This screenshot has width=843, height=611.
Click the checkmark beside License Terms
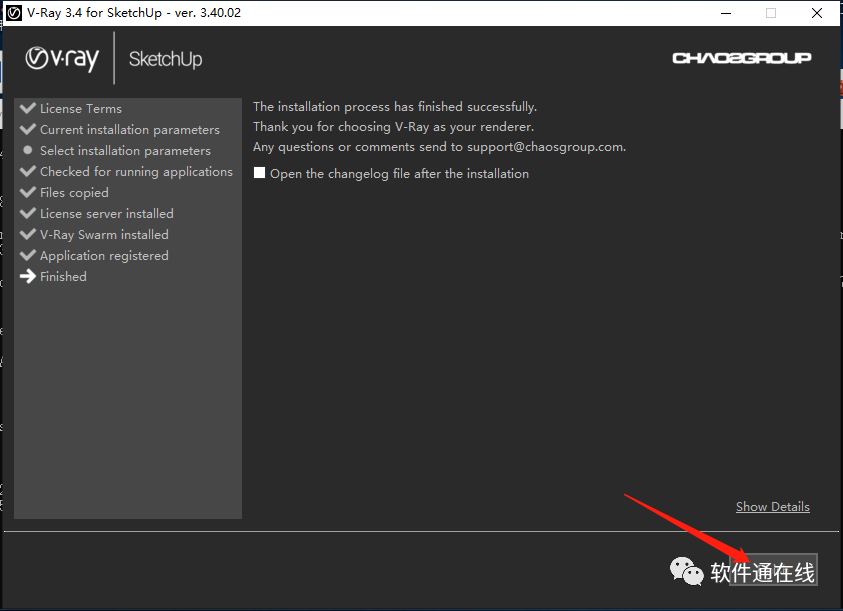[x=27, y=108]
